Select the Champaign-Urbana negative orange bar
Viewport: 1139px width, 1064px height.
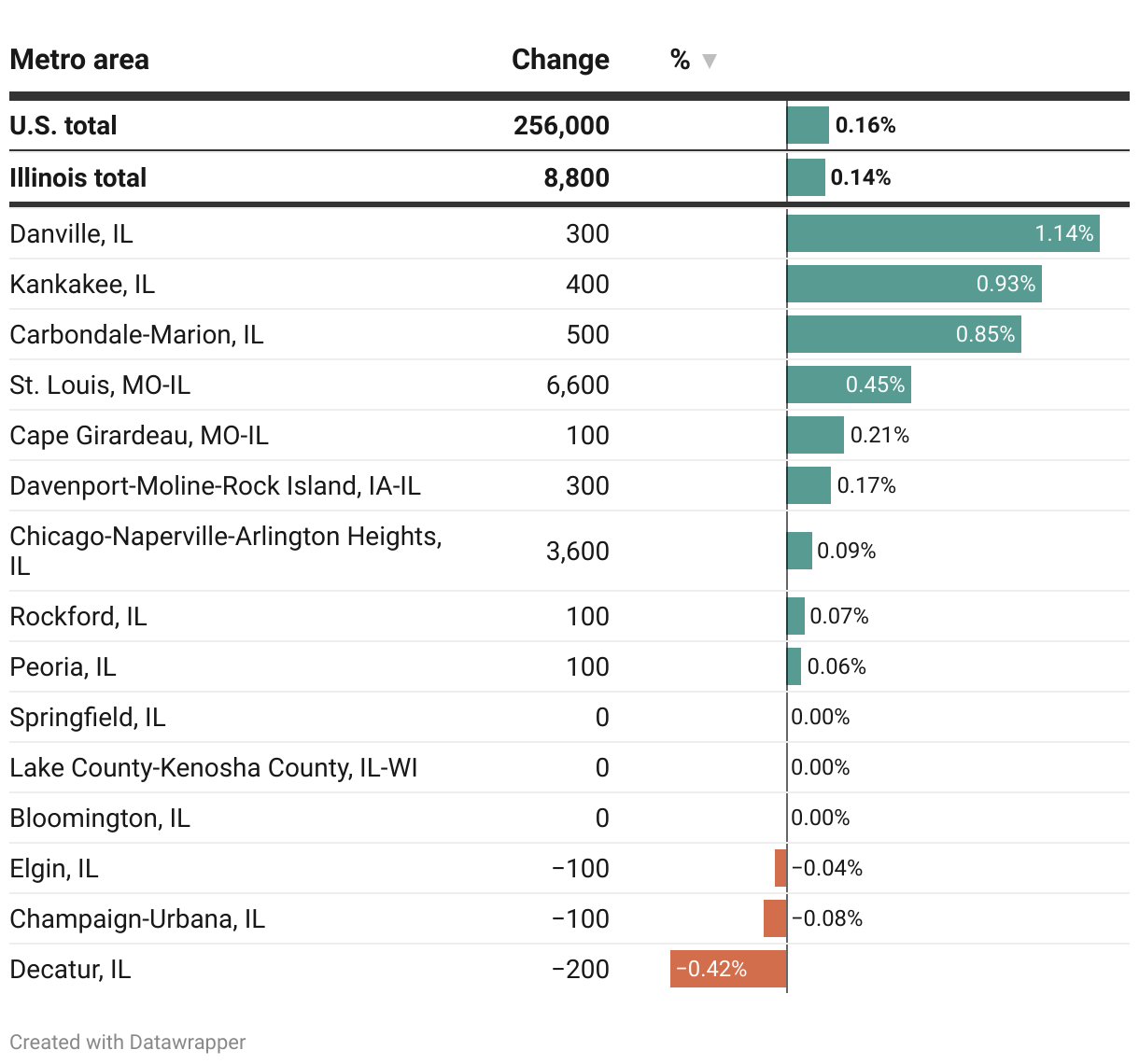tap(775, 918)
